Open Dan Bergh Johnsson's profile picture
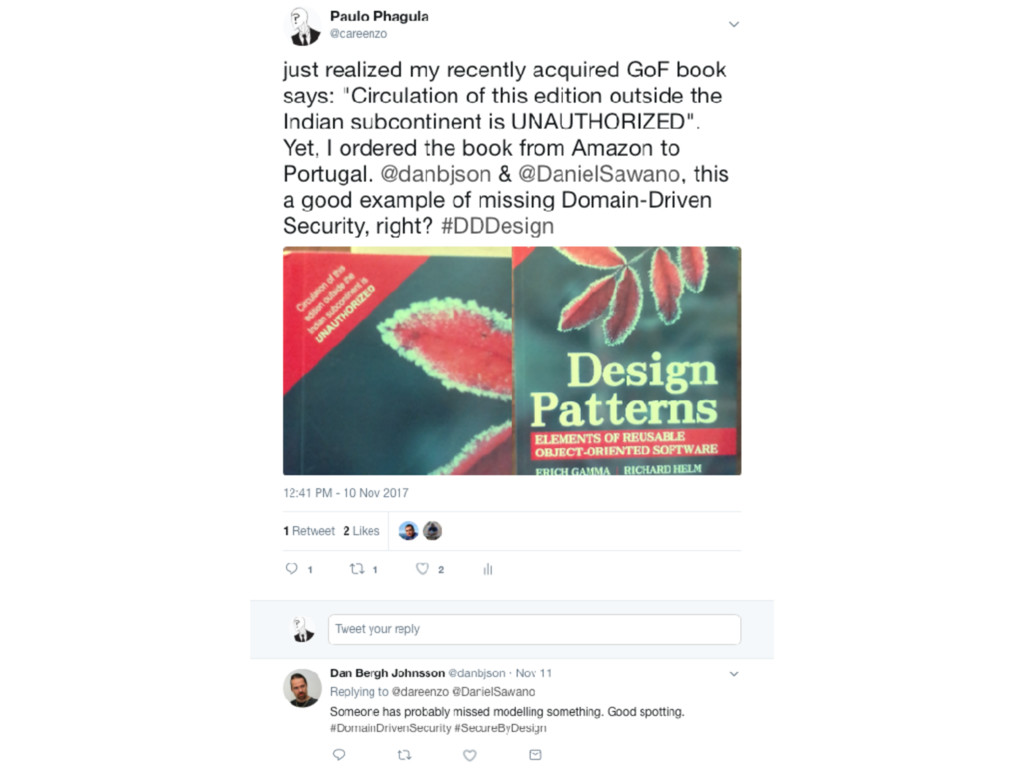Screen dimensions: 1024x768 (302, 688)
